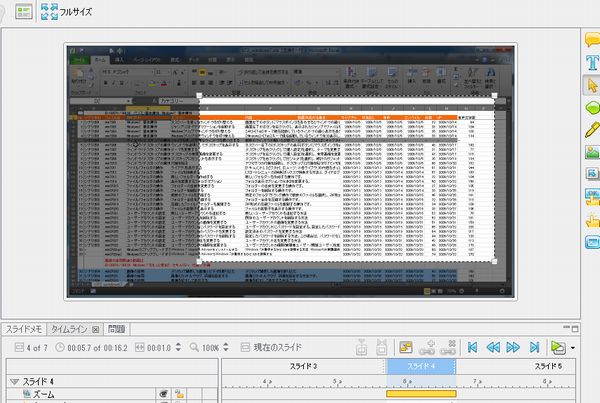Select the speech bubble callout tool
The height and width of the screenshot is (403, 600).
(592, 40)
